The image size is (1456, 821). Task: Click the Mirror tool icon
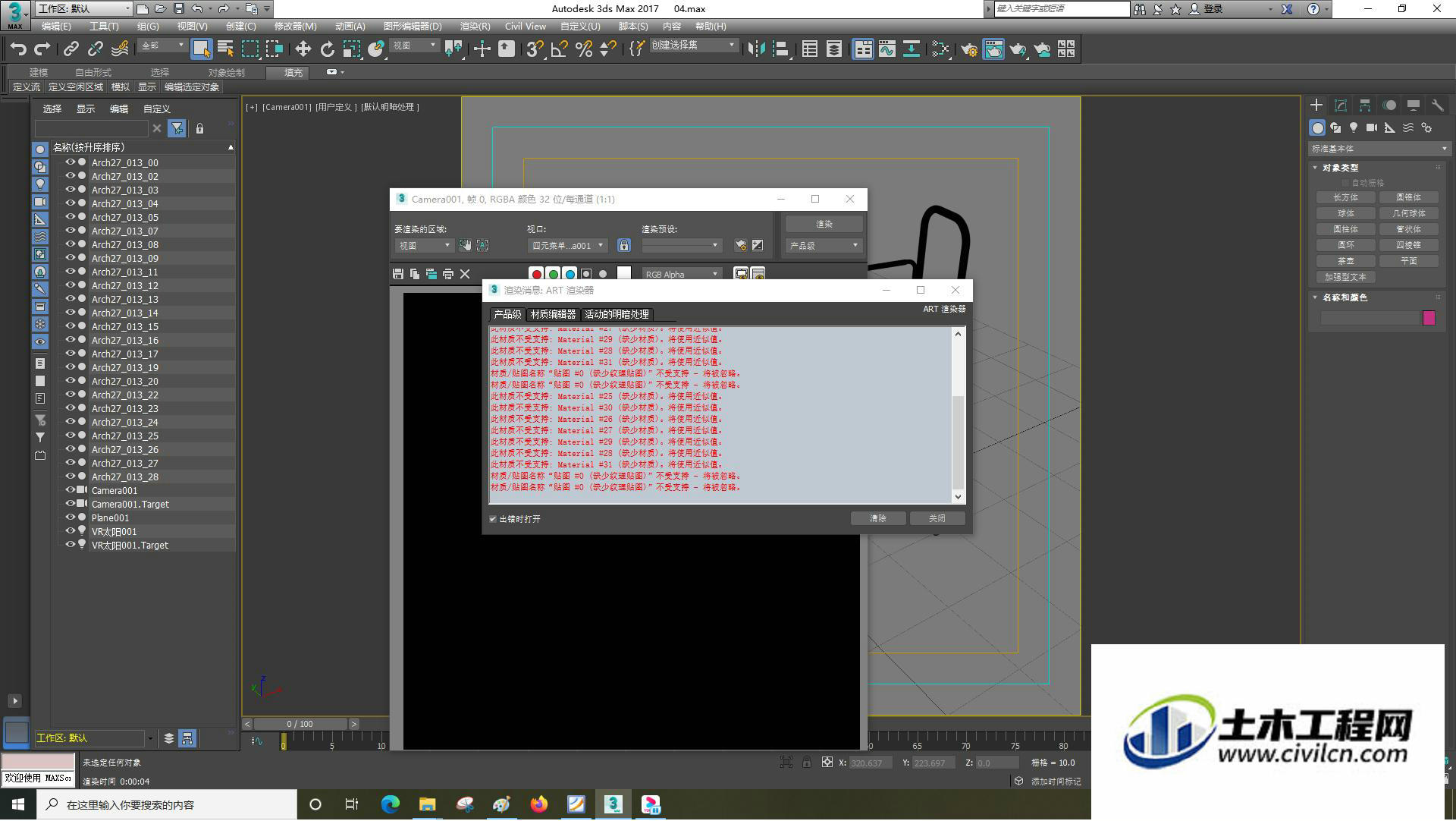(756, 49)
